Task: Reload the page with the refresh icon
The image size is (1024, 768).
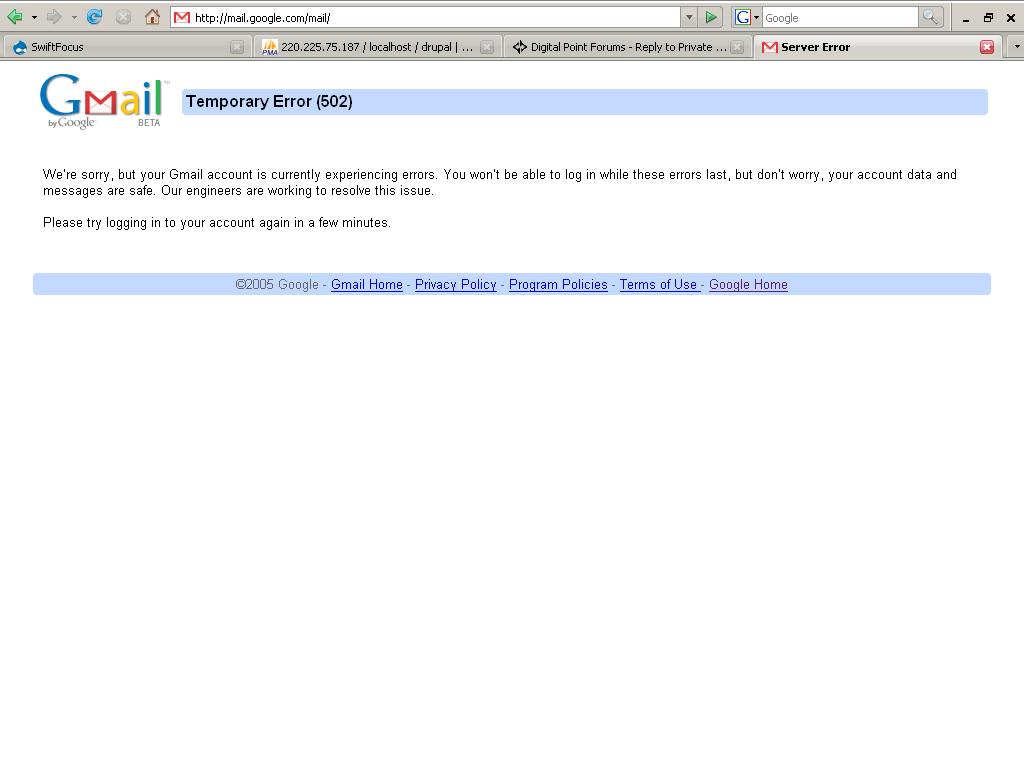Action: click(95, 17)
